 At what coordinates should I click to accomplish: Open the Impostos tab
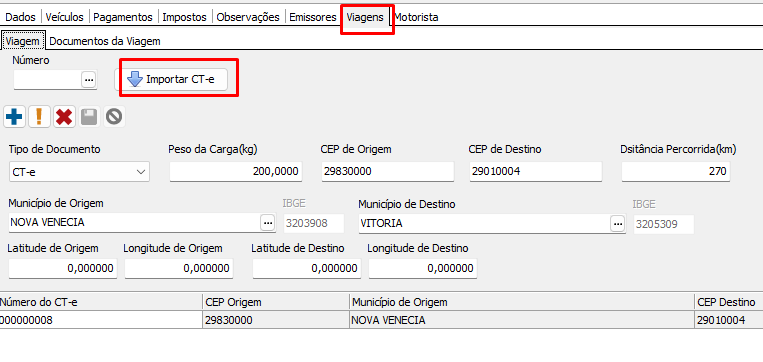coord(184,17)
